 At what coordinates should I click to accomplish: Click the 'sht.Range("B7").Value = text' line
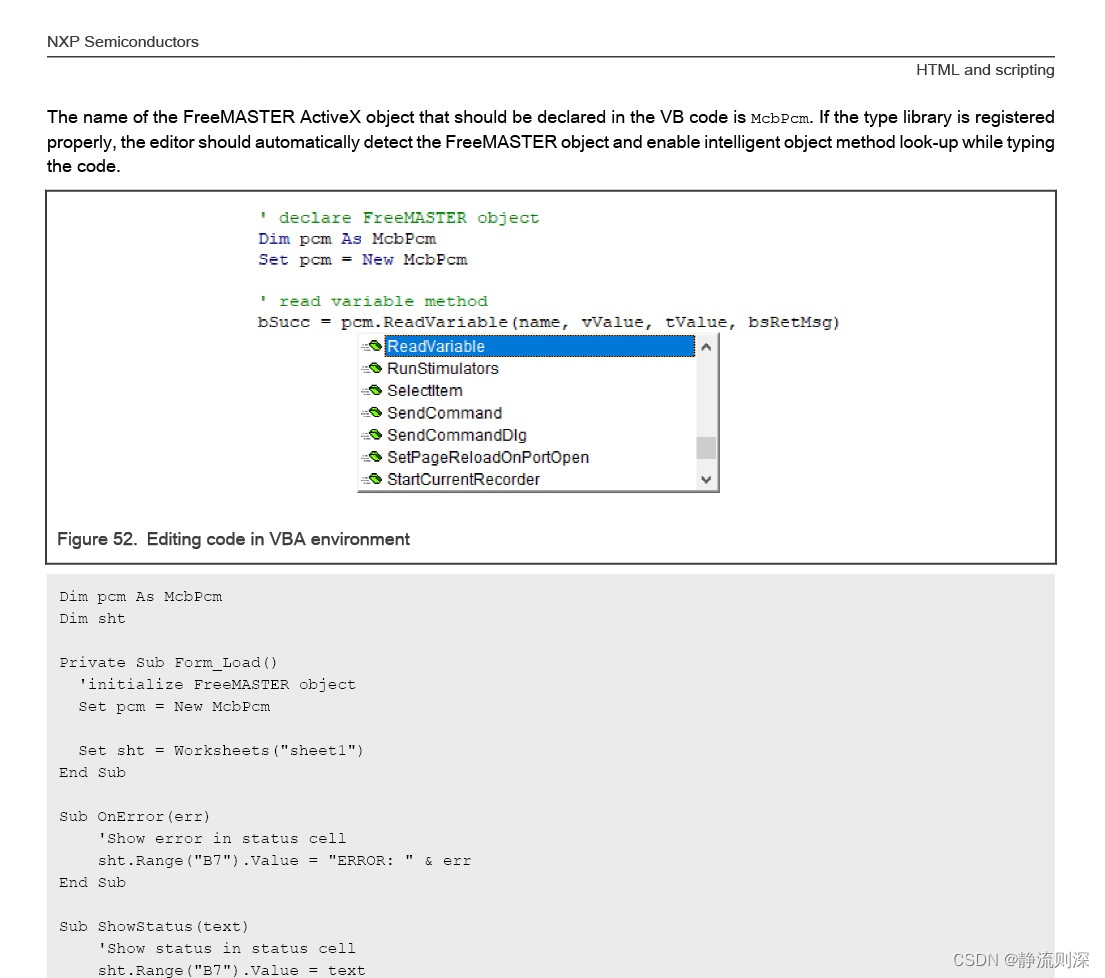click(231, 970)
